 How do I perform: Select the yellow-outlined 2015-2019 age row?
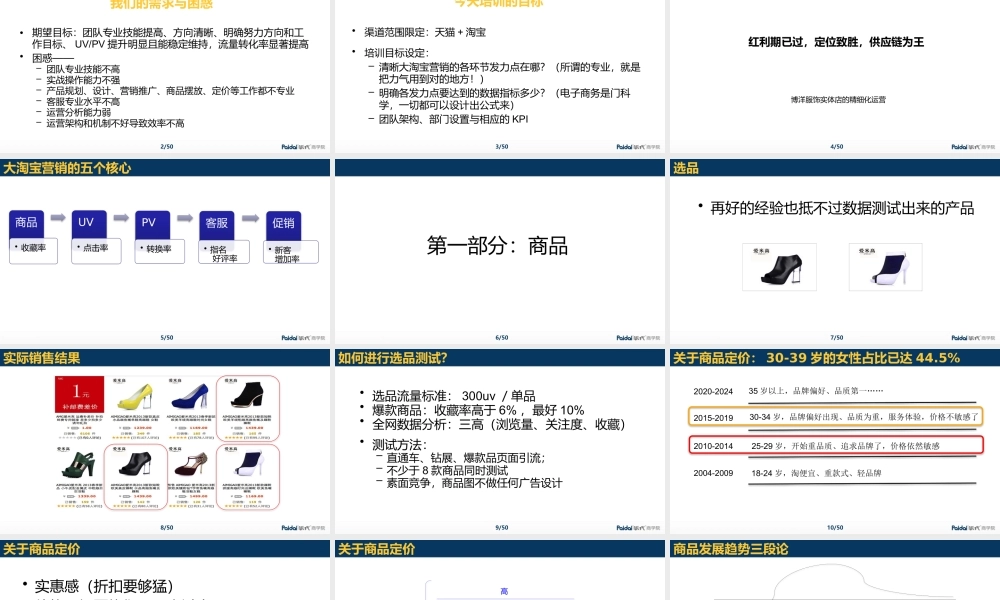coord(836,417)
